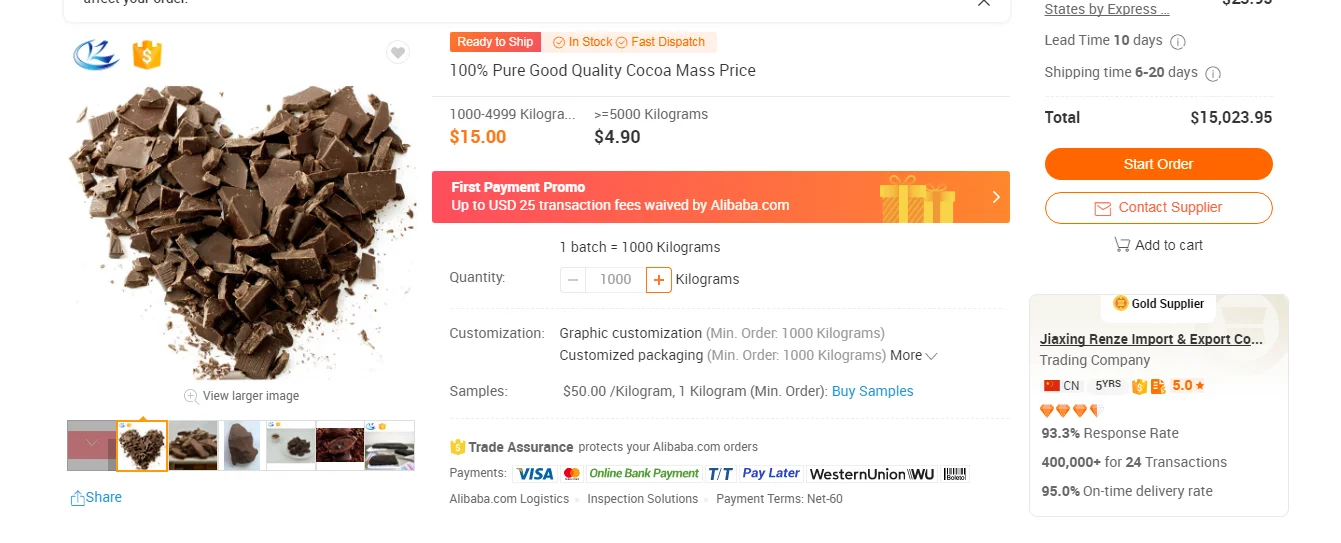Click the shopping cart Add to cart icon

pyautogui.click(x=1122, y=245)
